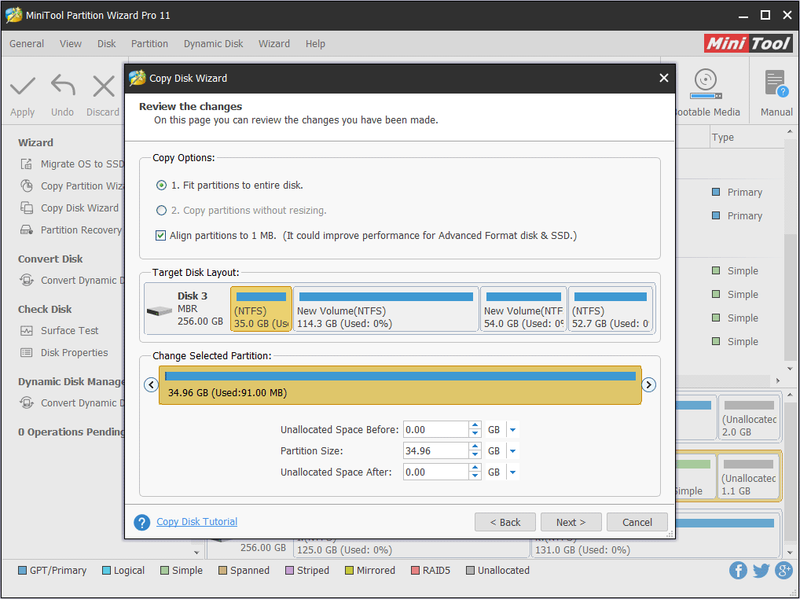Image resolution: width=800 pixels, height=599 pixels.
Task: Select Fit partitions to entire disk
Action: tap(161, 185)
